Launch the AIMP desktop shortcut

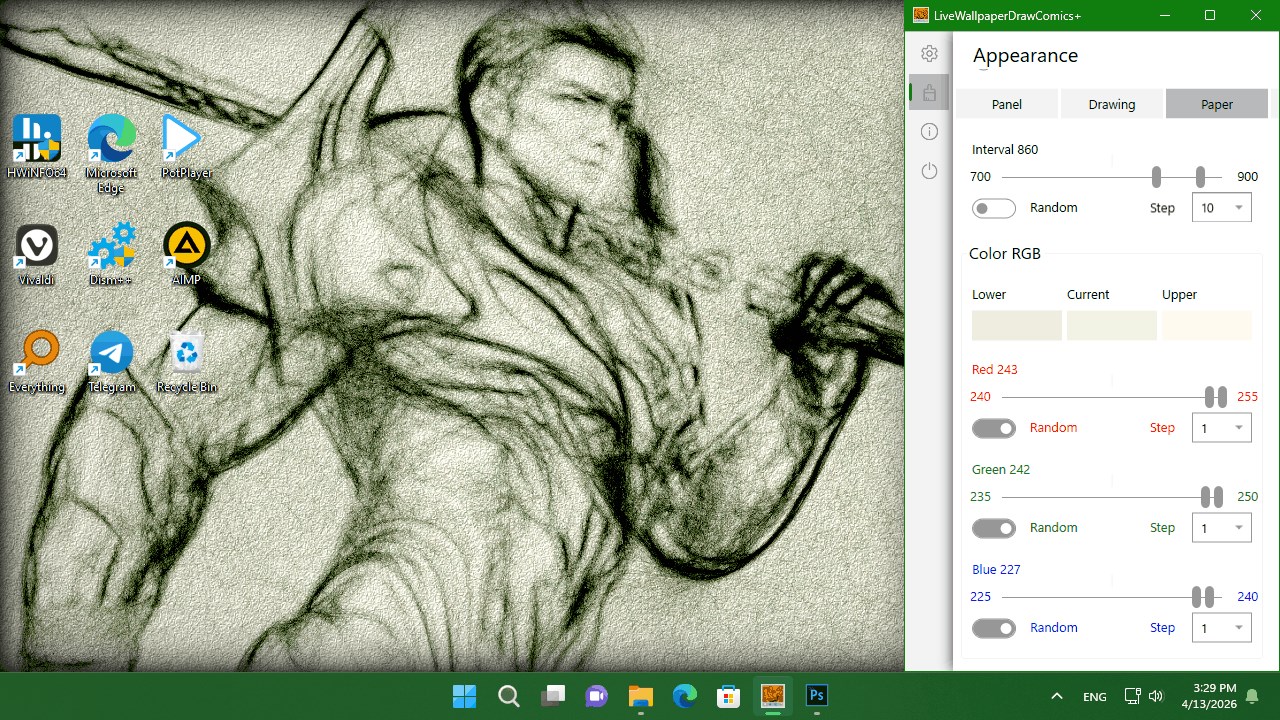(x=186, y=254)
